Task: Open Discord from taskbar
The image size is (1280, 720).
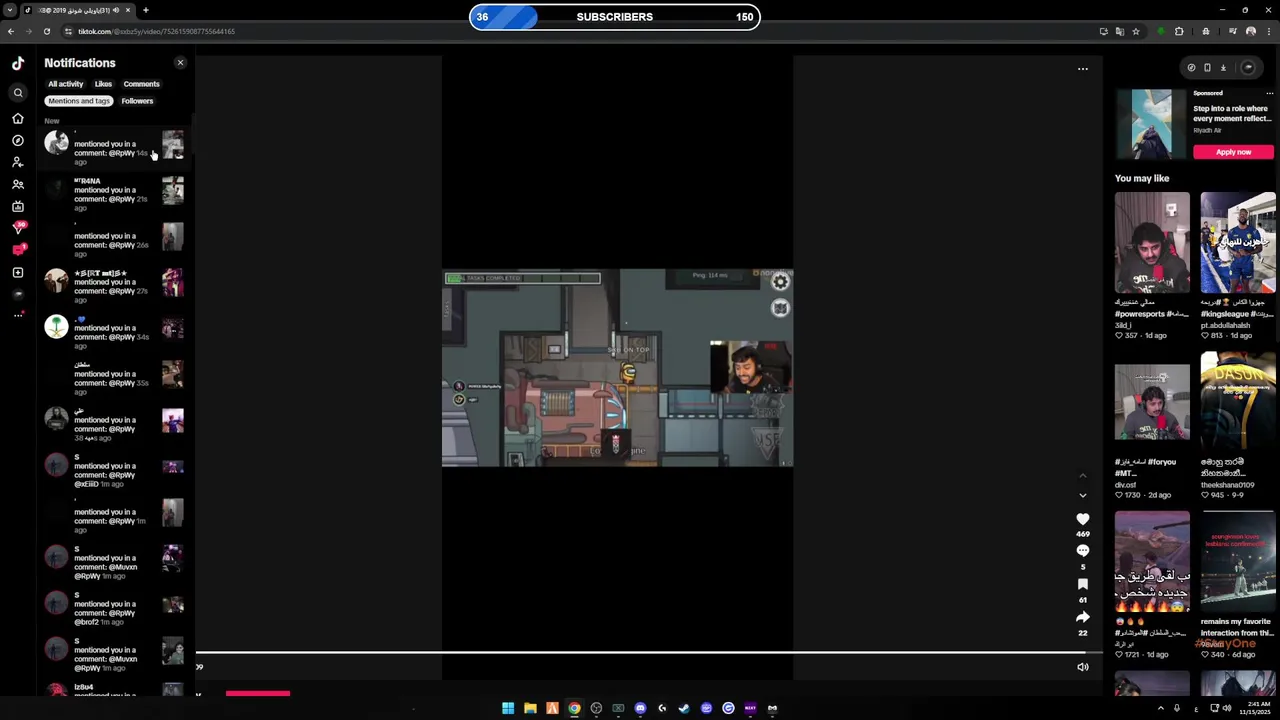Action: point(640,708)
